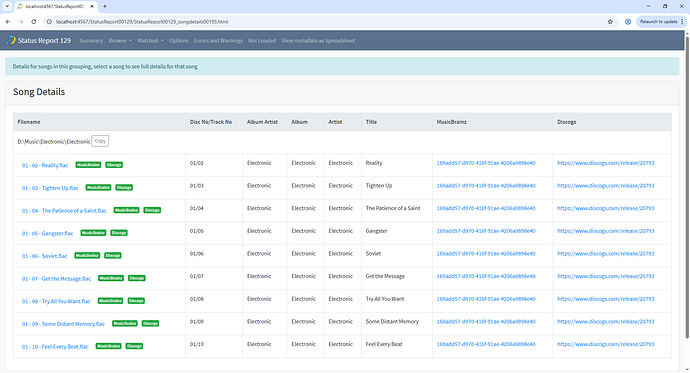Expand the Matched dropdown menu
Image resolution: width=690 pixels, height=373 pixels.
point(150,40)
